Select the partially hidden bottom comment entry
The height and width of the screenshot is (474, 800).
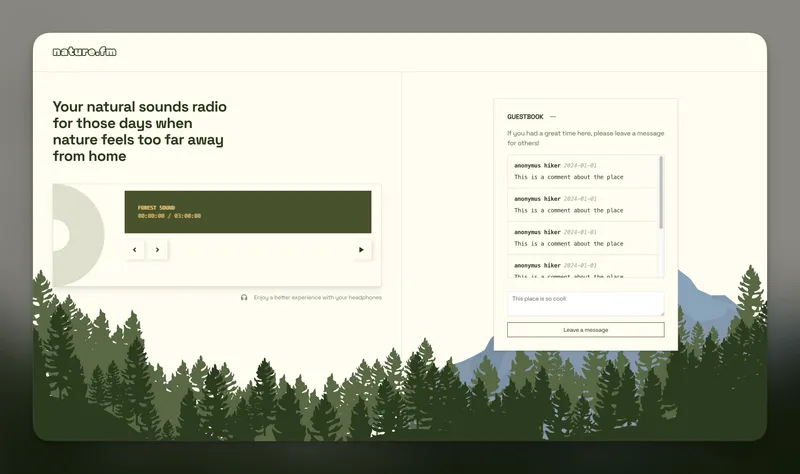[583, 267]
